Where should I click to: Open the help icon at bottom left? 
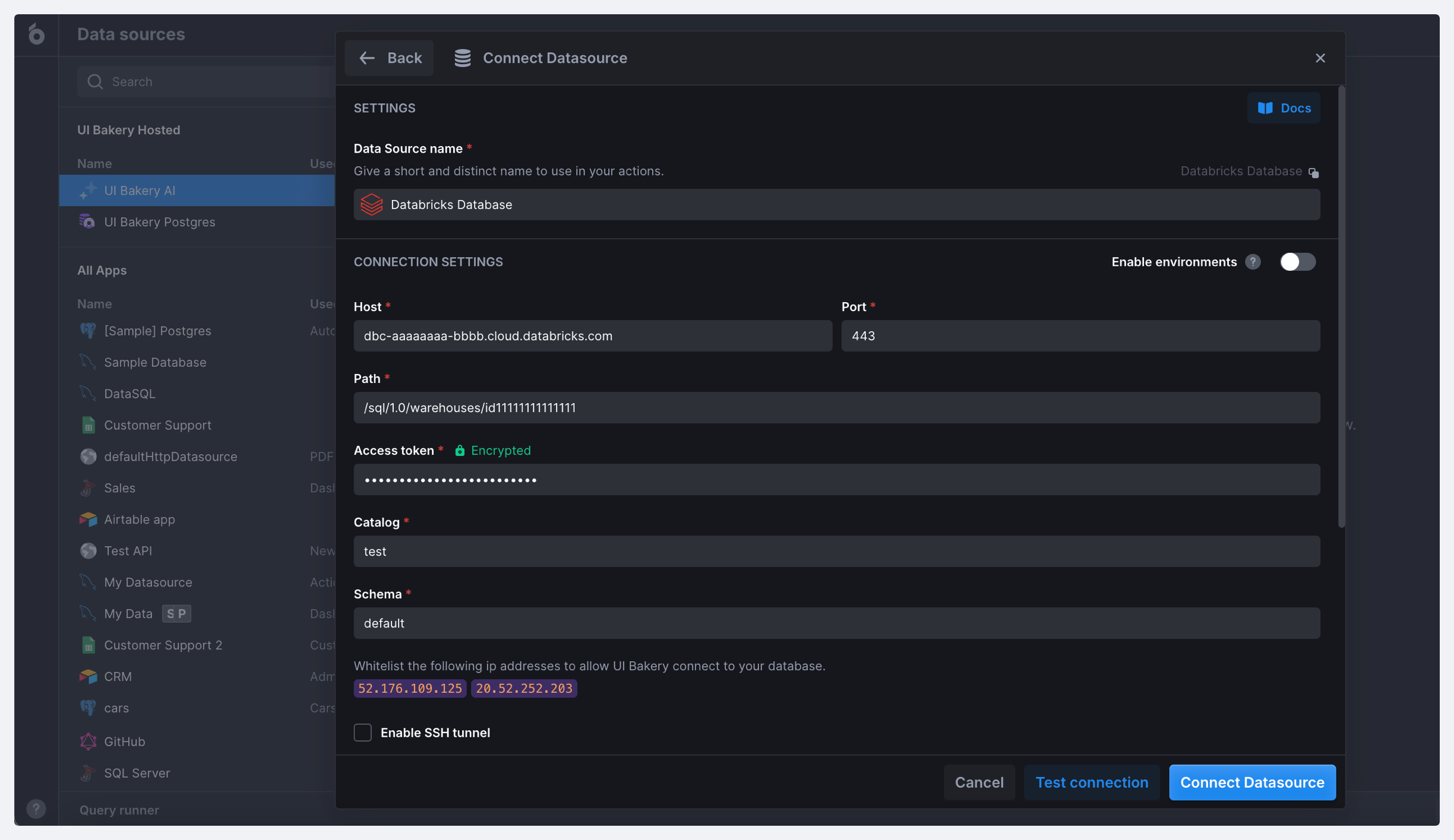(36, 809)
